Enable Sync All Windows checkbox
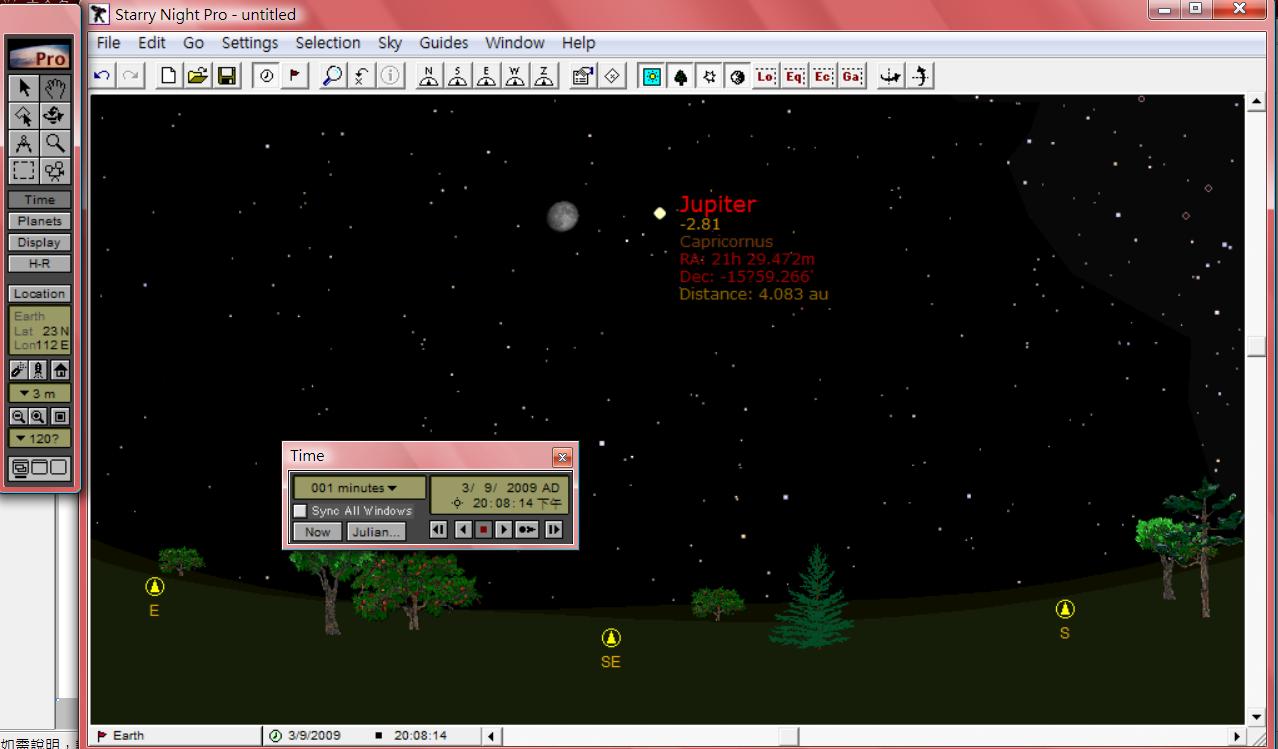This screenshot has width=1278, height=749. [300, 511]
